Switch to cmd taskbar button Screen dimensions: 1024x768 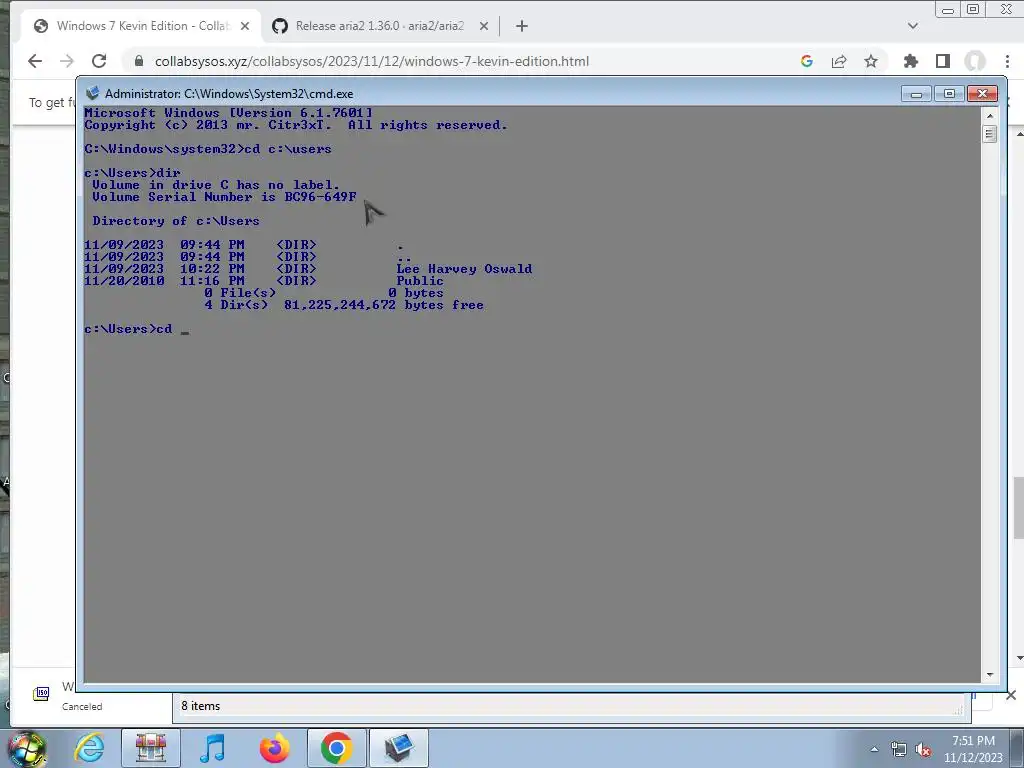coord(399,748)
